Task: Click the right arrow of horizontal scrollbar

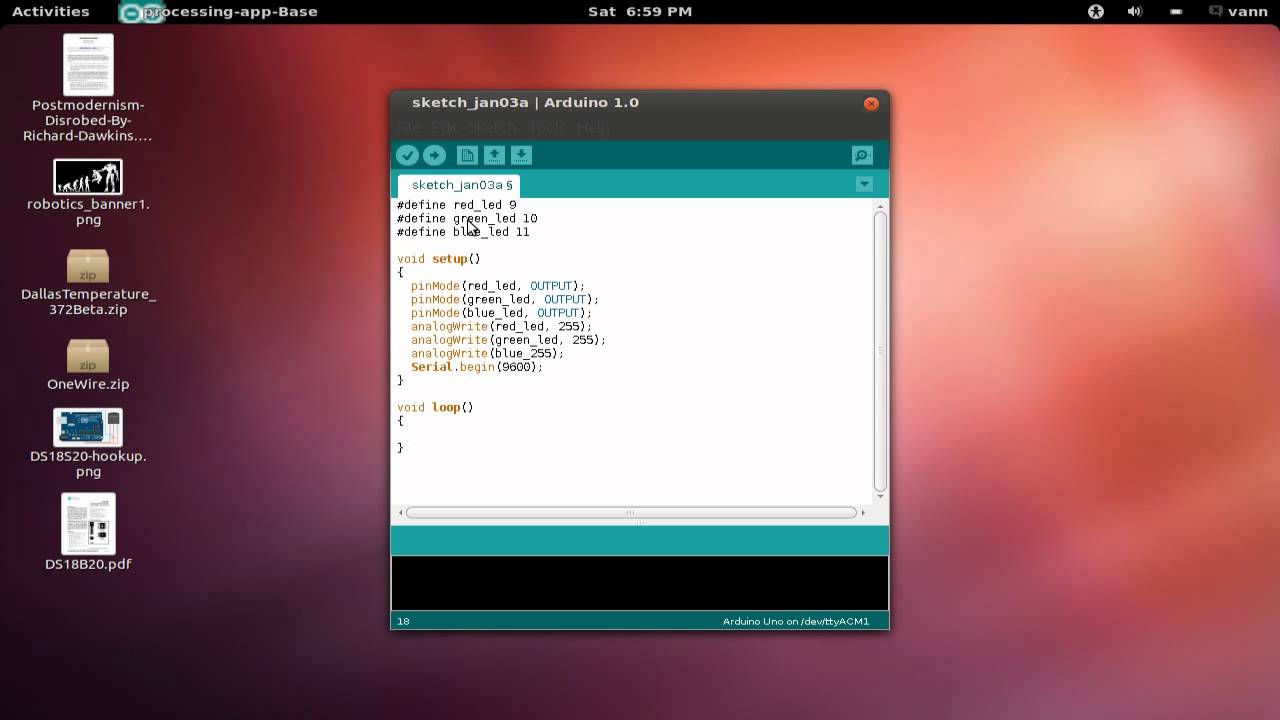Action: [863, 512]
